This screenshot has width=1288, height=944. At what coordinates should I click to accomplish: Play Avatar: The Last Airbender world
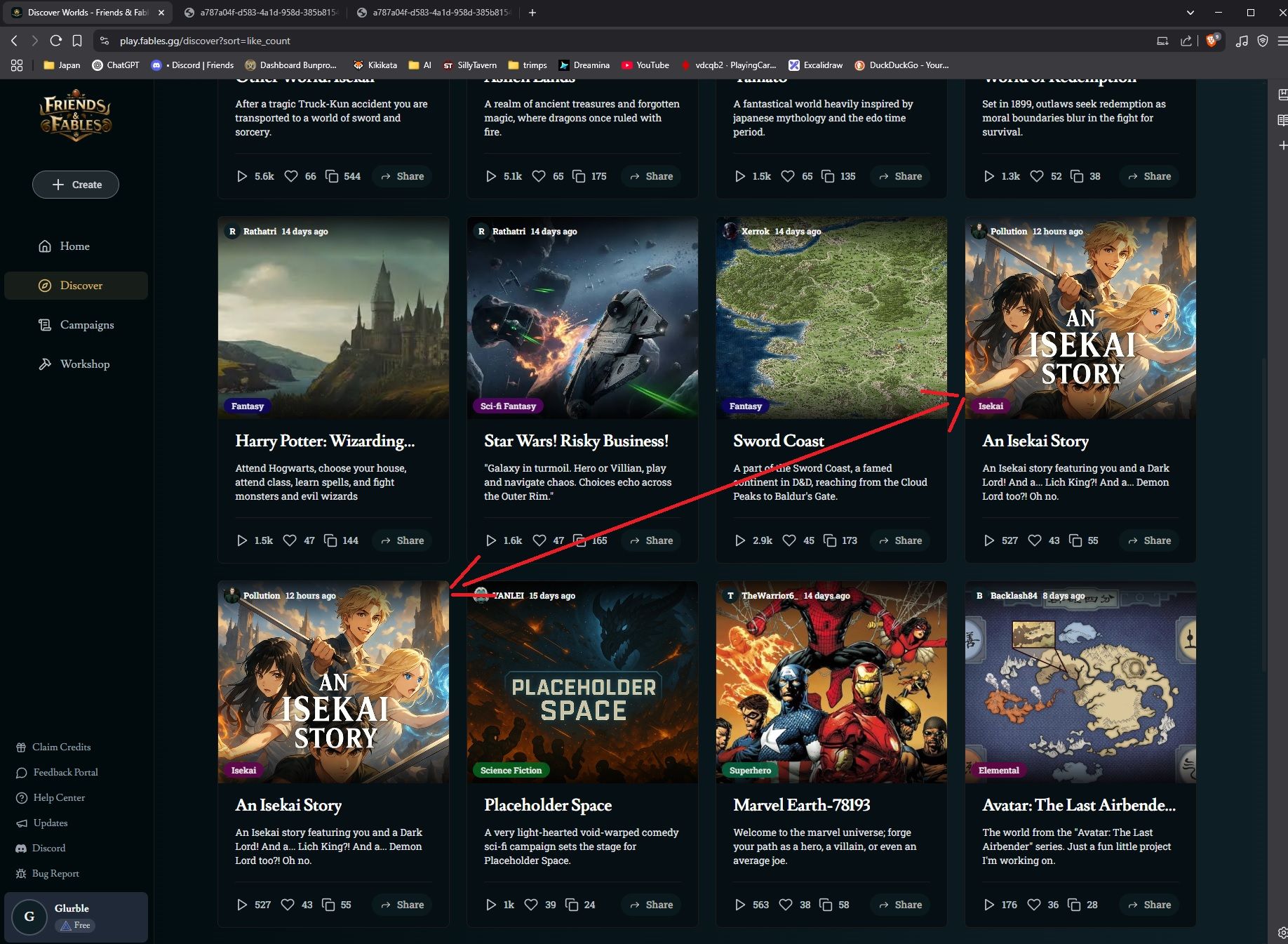(989, 905)
